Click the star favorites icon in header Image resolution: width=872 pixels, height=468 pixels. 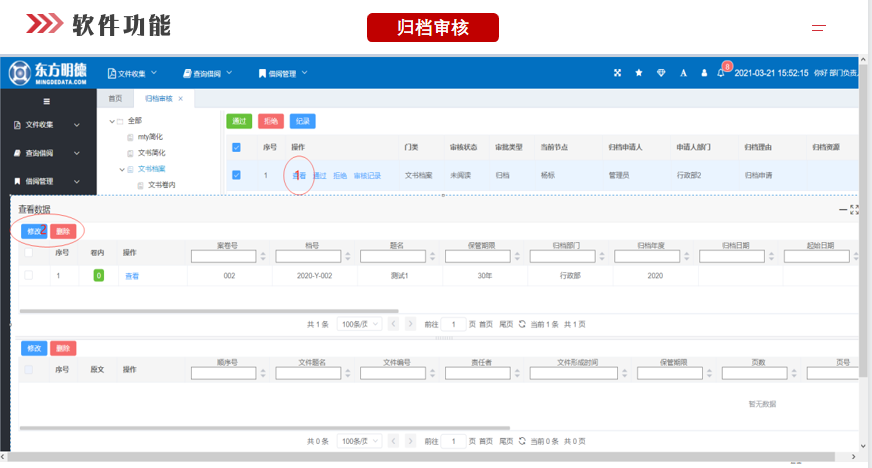[x=639, y=73]
